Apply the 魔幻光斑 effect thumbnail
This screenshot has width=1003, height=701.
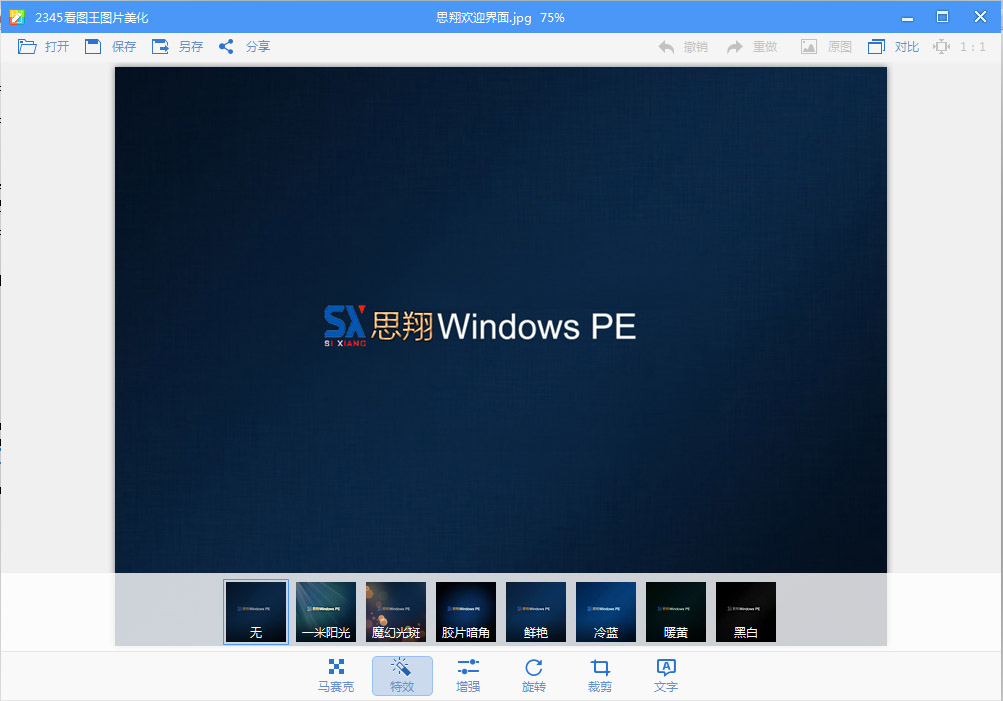click(x=396, y=612)
